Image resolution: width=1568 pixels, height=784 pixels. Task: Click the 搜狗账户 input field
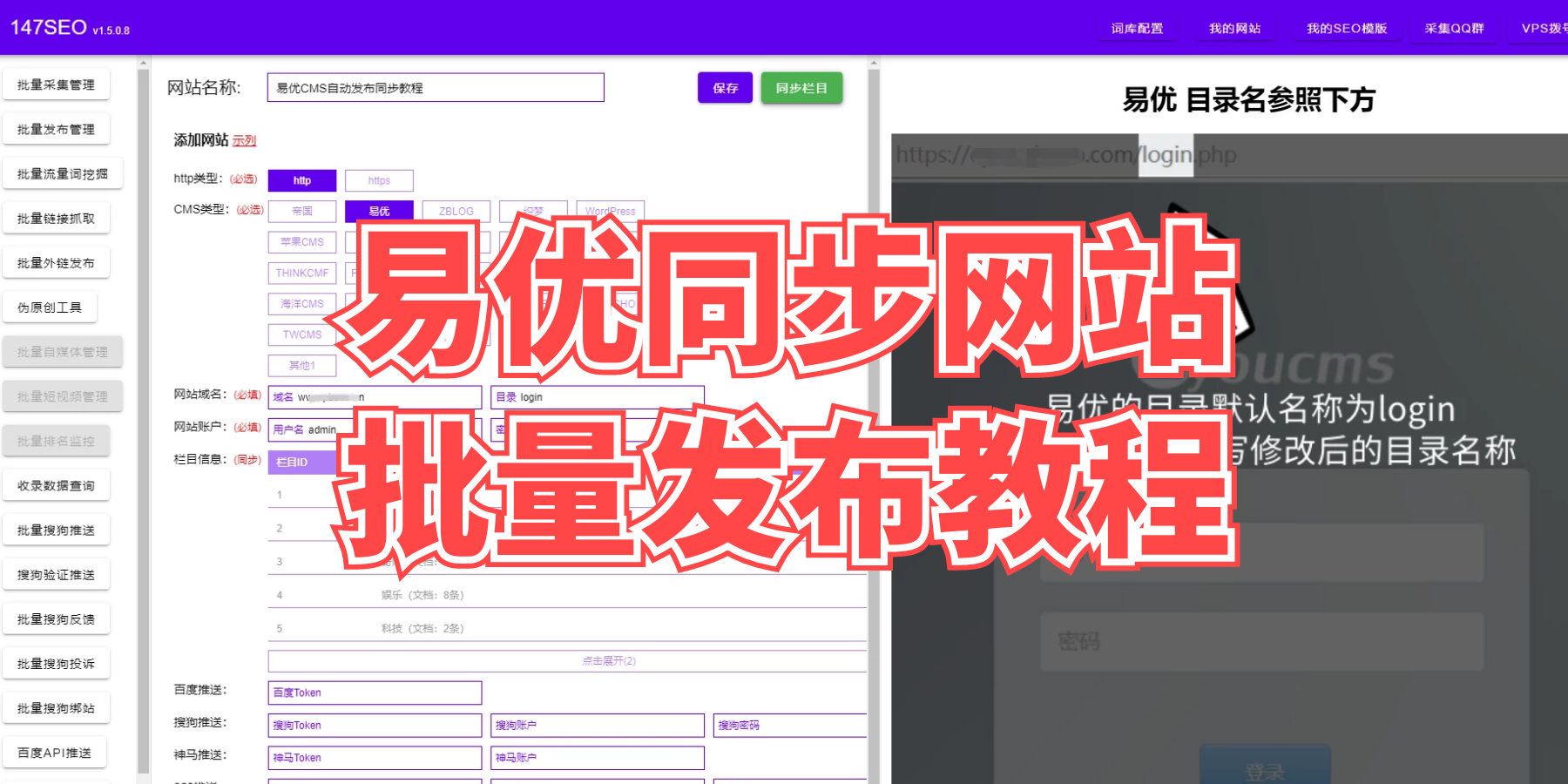coord(598,725)
